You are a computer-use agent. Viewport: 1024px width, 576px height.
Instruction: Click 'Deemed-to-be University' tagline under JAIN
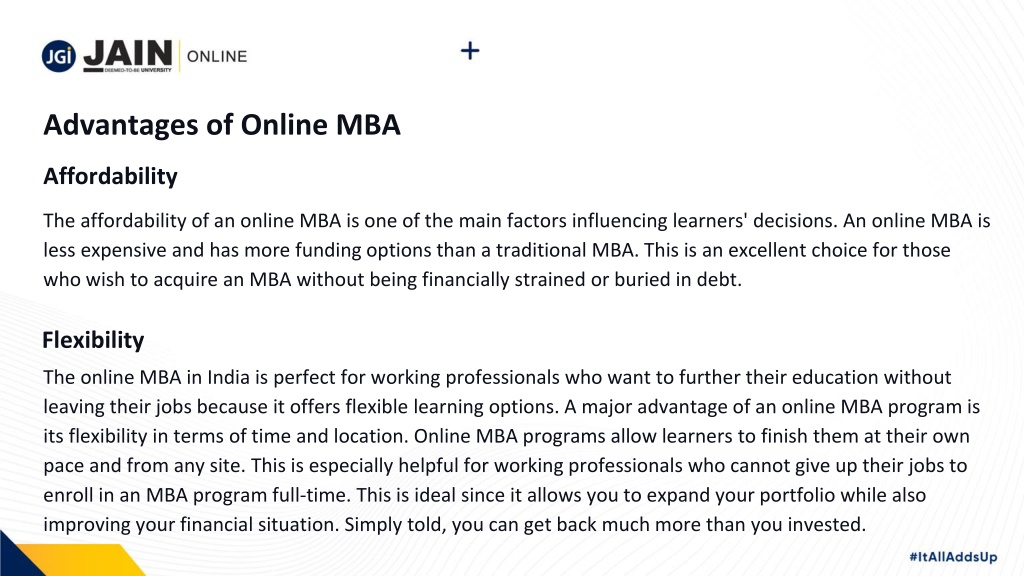[138, 70]
